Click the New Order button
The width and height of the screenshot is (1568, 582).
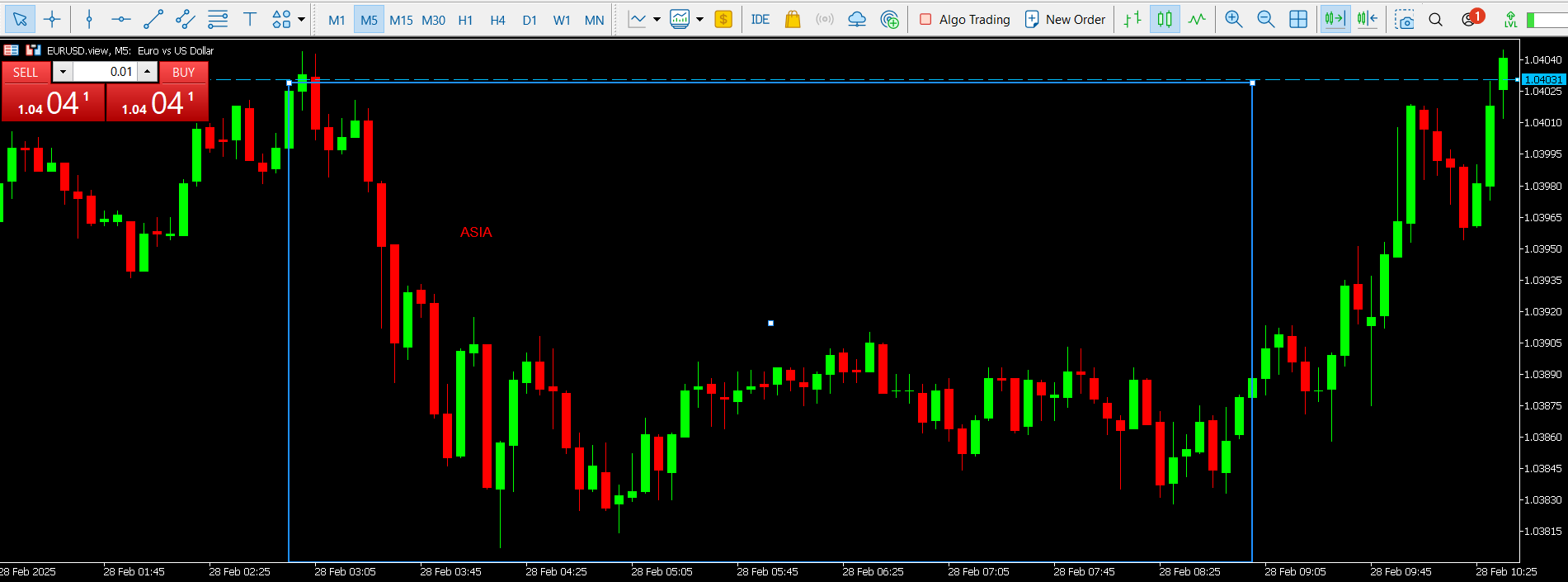[x=1065, y=19]
